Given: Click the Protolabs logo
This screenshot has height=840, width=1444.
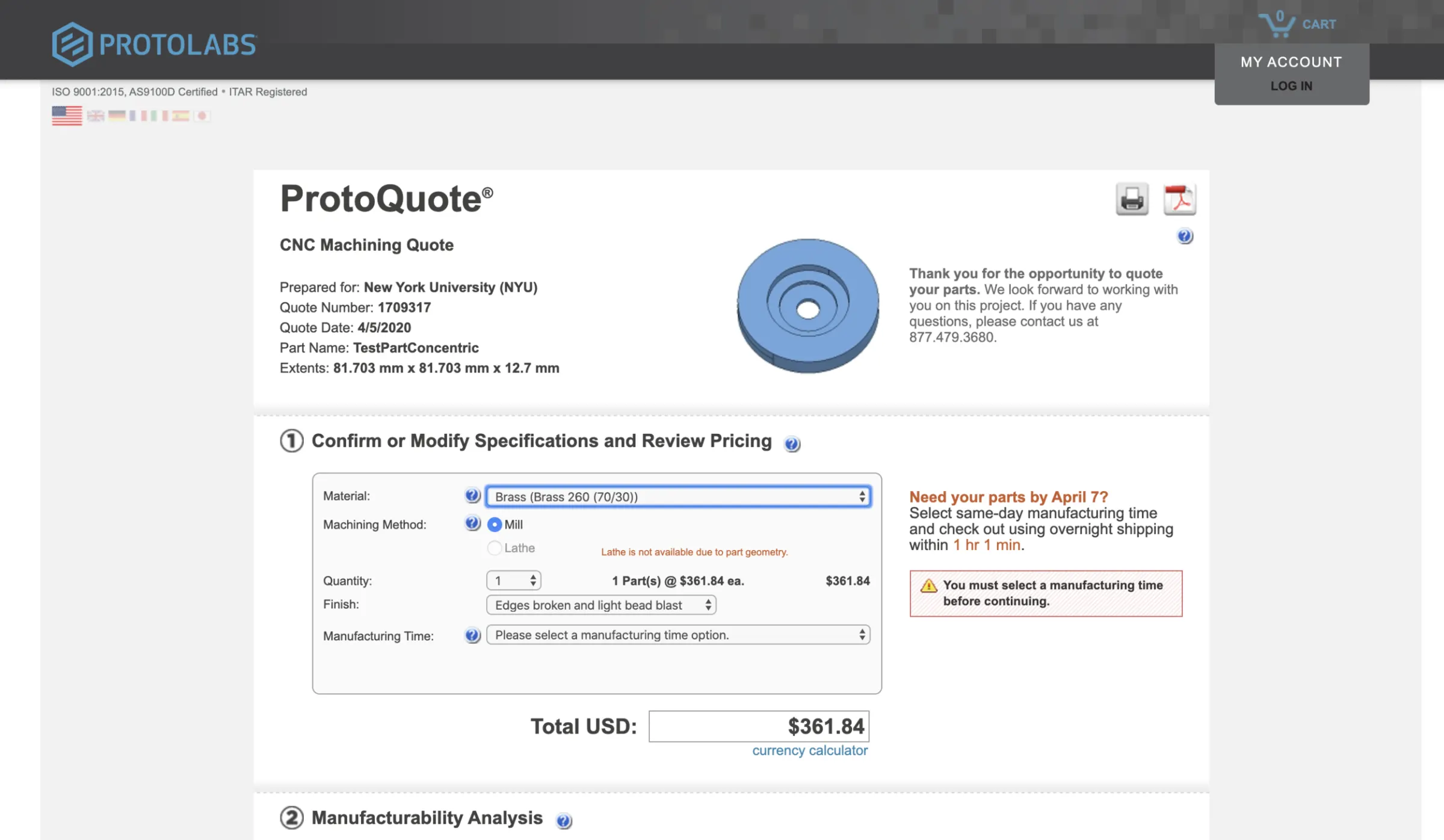Looking at the screenshot, I should pos(155,44).
